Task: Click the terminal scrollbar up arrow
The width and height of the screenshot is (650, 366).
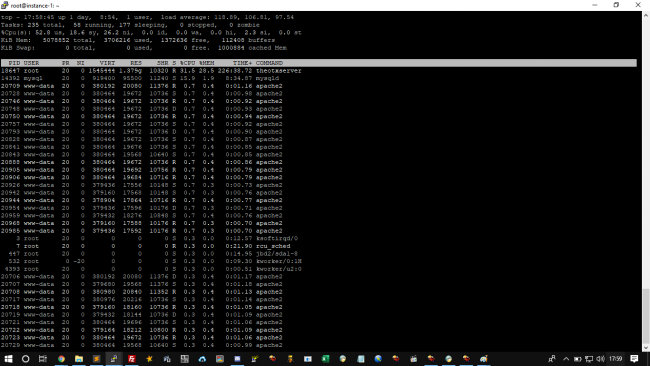Action: coord(646,15)
